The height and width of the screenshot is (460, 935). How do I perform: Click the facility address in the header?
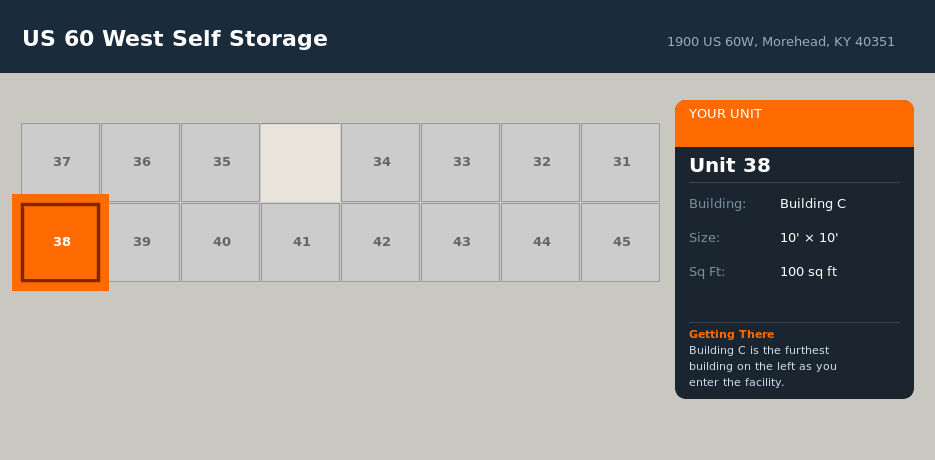[x=781, y=42]
